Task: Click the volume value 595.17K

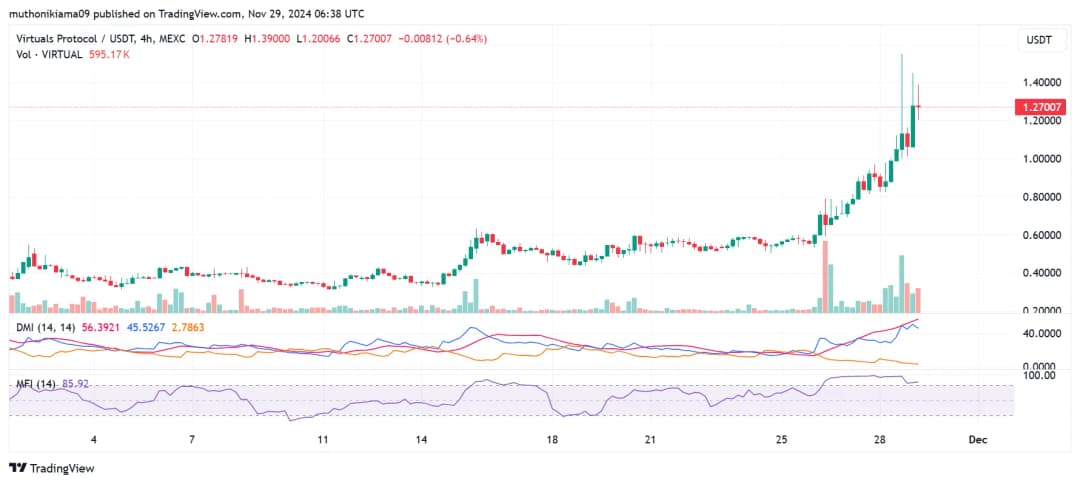Action: coord(109,54)
